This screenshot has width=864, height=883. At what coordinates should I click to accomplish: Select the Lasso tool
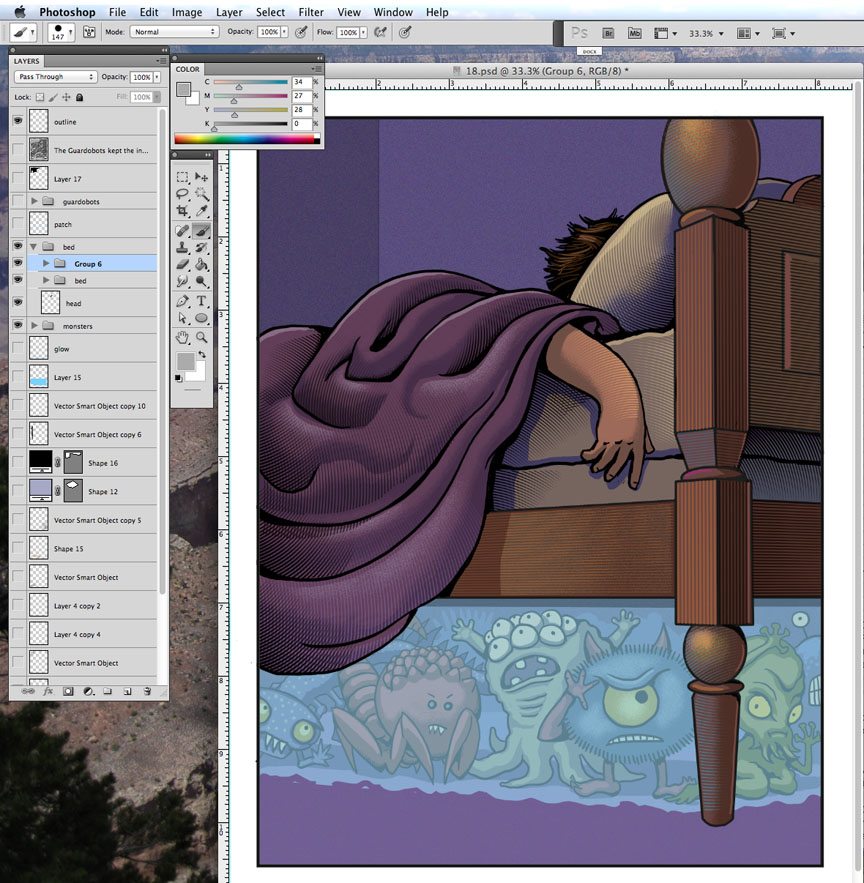[x=182, y=194]
